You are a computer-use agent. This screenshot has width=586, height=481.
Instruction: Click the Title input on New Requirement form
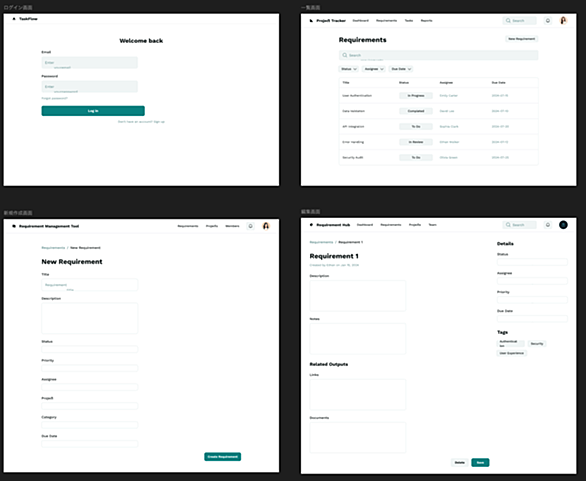point(90,285)
